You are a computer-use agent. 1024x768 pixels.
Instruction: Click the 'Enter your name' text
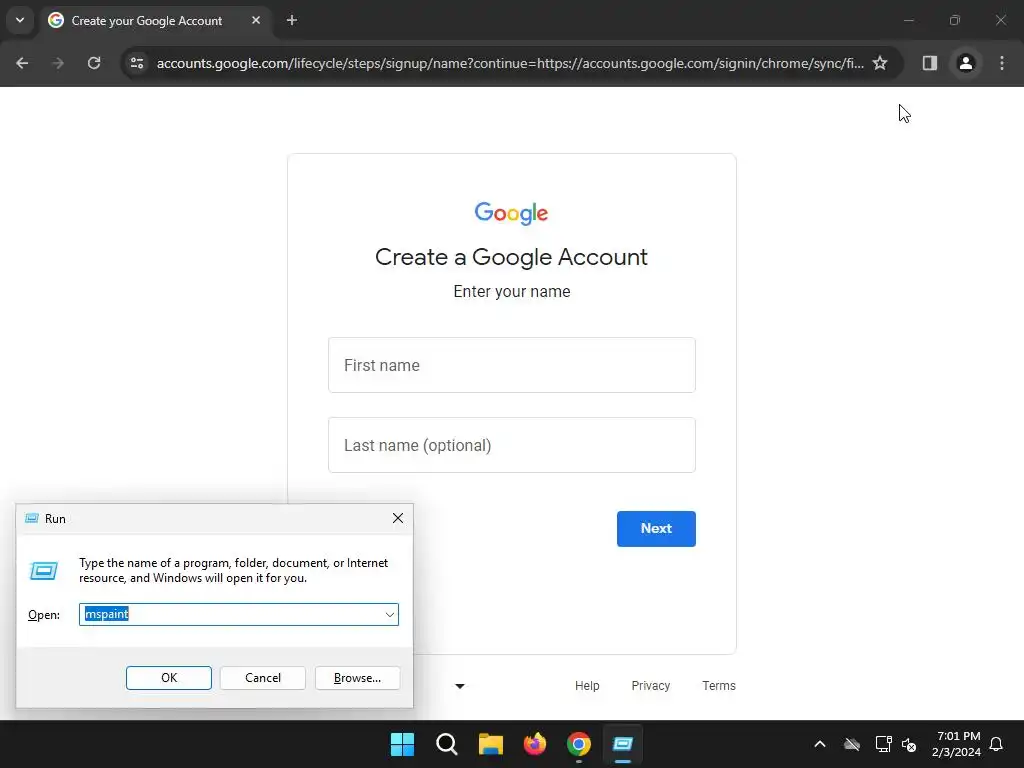(511, 291)
